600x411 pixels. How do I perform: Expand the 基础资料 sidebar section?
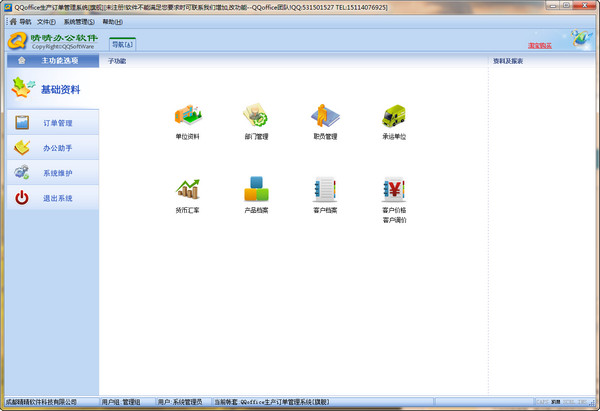[x=50, y=88]
